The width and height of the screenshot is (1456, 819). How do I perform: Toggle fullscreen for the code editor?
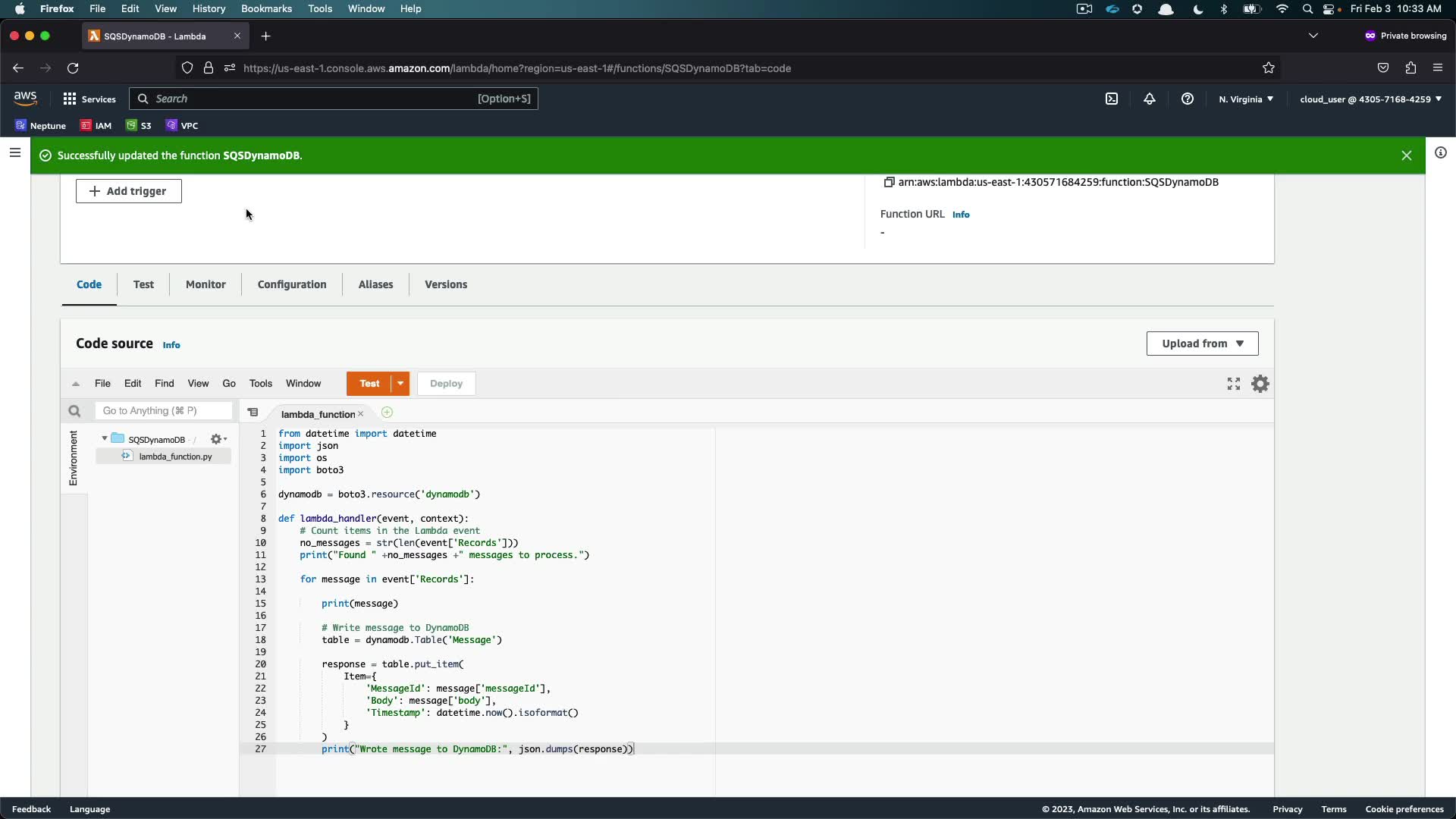[1234, 384]
